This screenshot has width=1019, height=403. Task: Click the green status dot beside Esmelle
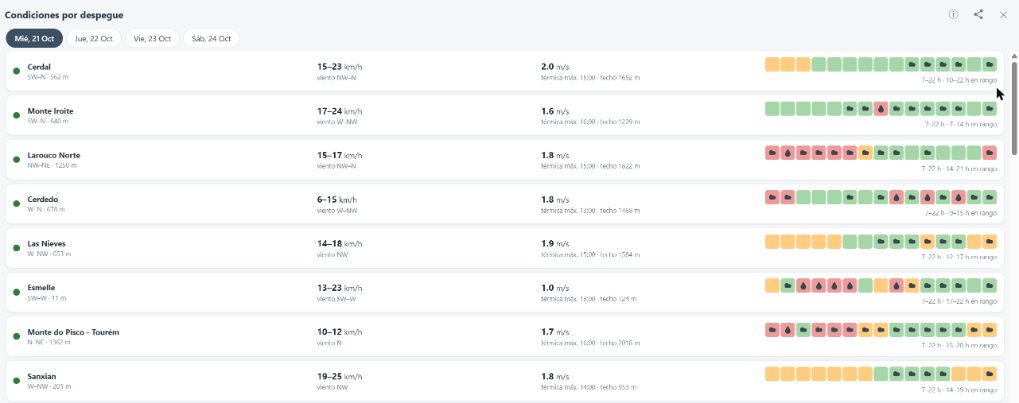pyautogui.click(x=16, y=292)
